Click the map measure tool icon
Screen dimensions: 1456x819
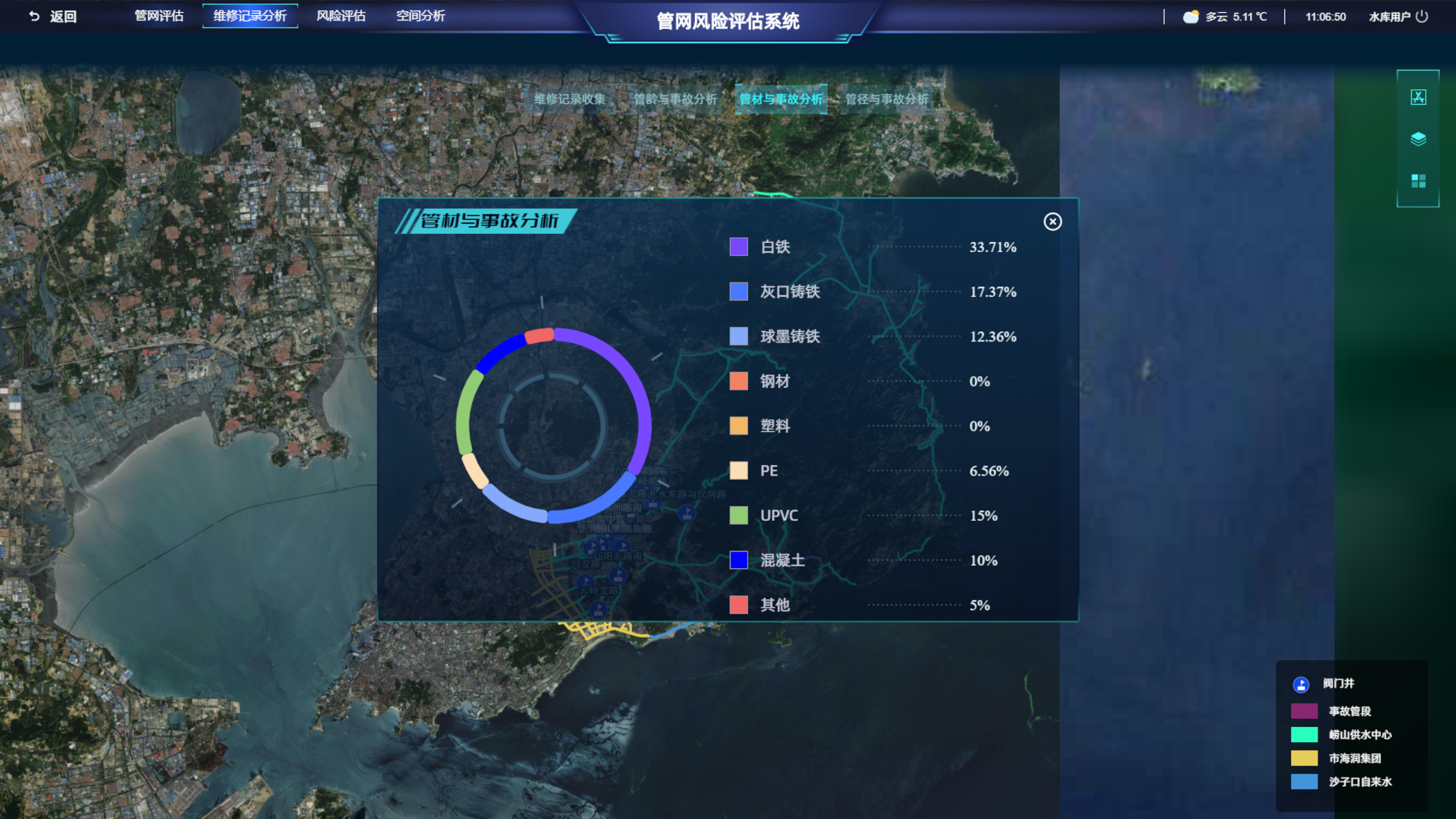point(1418,97)
